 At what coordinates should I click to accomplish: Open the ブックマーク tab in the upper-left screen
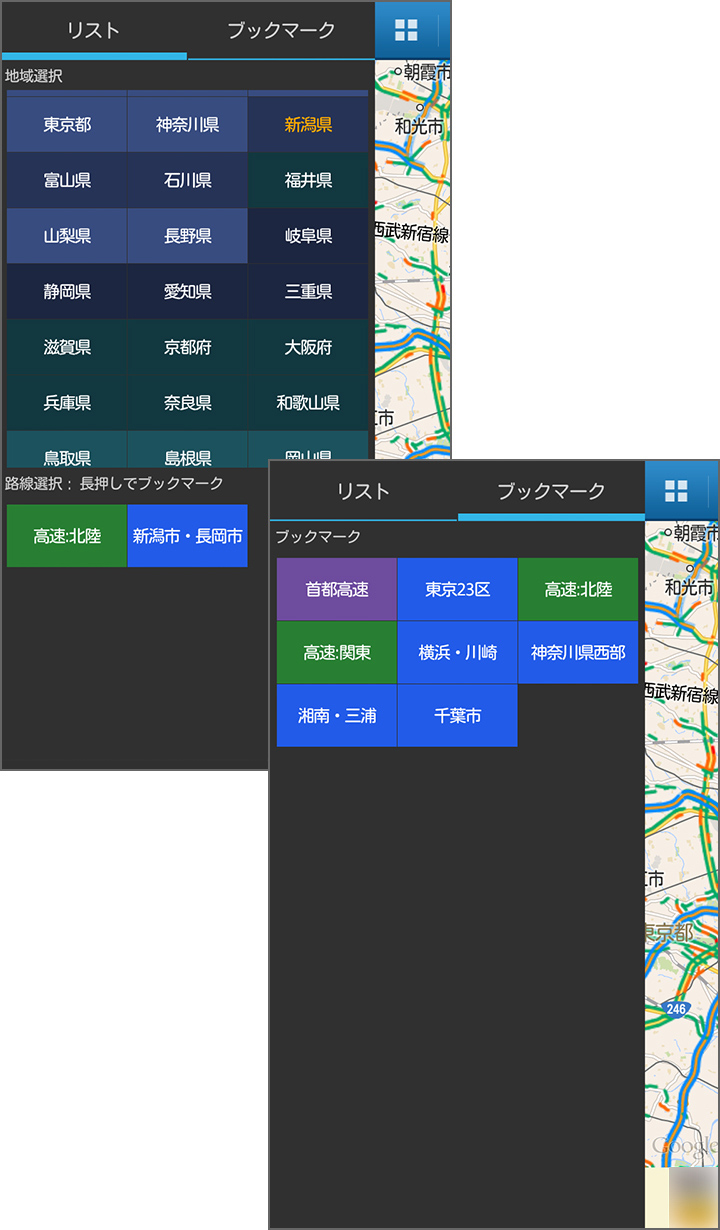point(281,30)
